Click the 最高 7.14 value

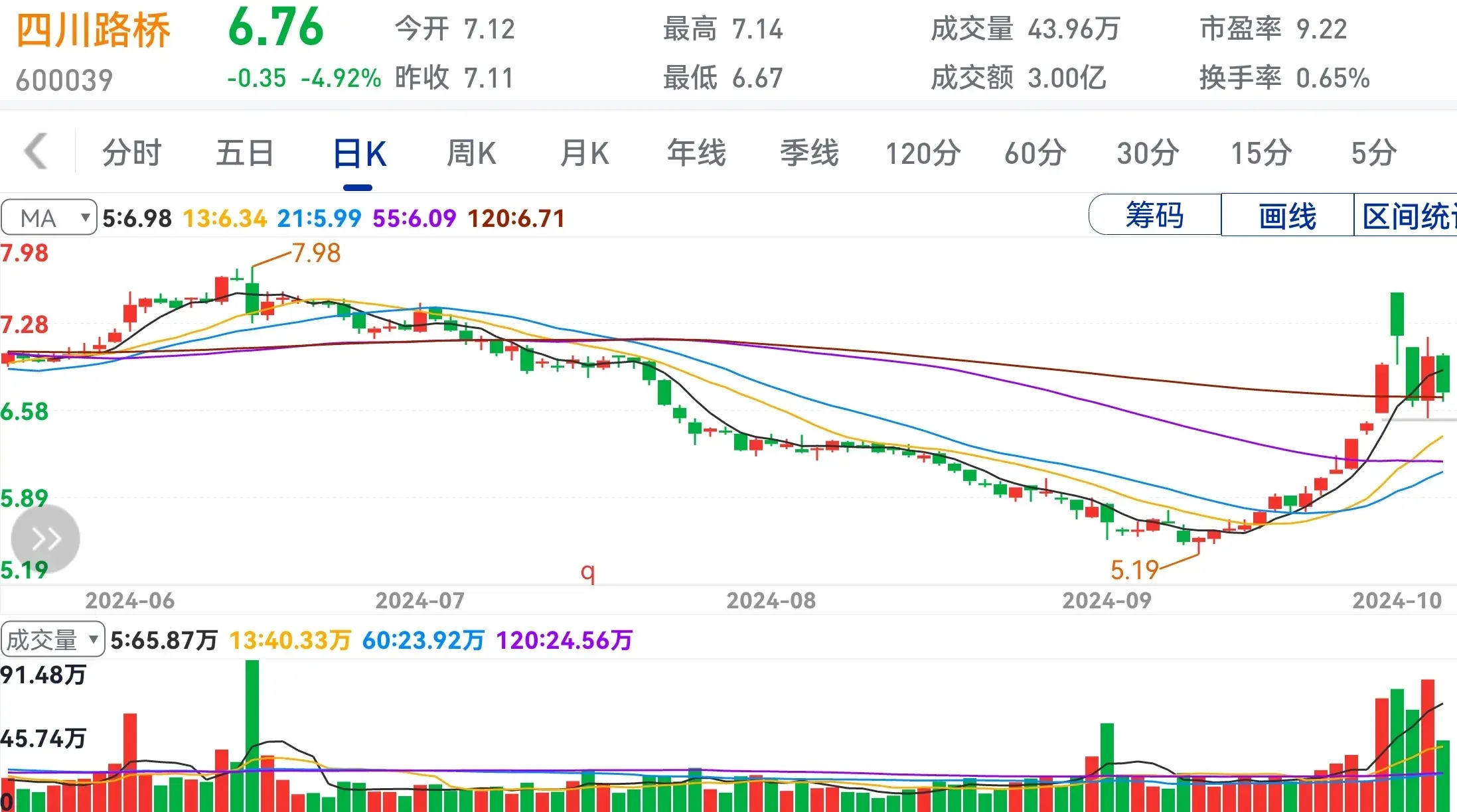pyautogui.click(x=724, y=29)
